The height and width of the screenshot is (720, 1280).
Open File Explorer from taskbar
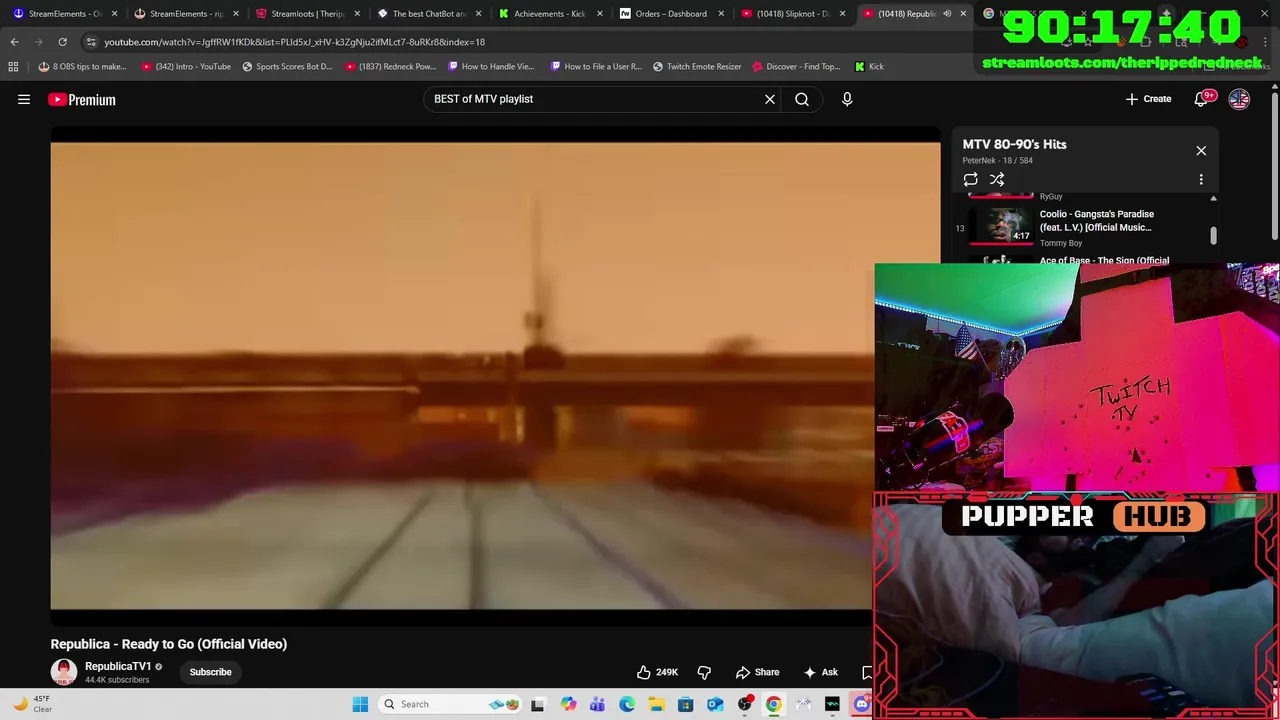pyautogui.click(x=656, y=704)
